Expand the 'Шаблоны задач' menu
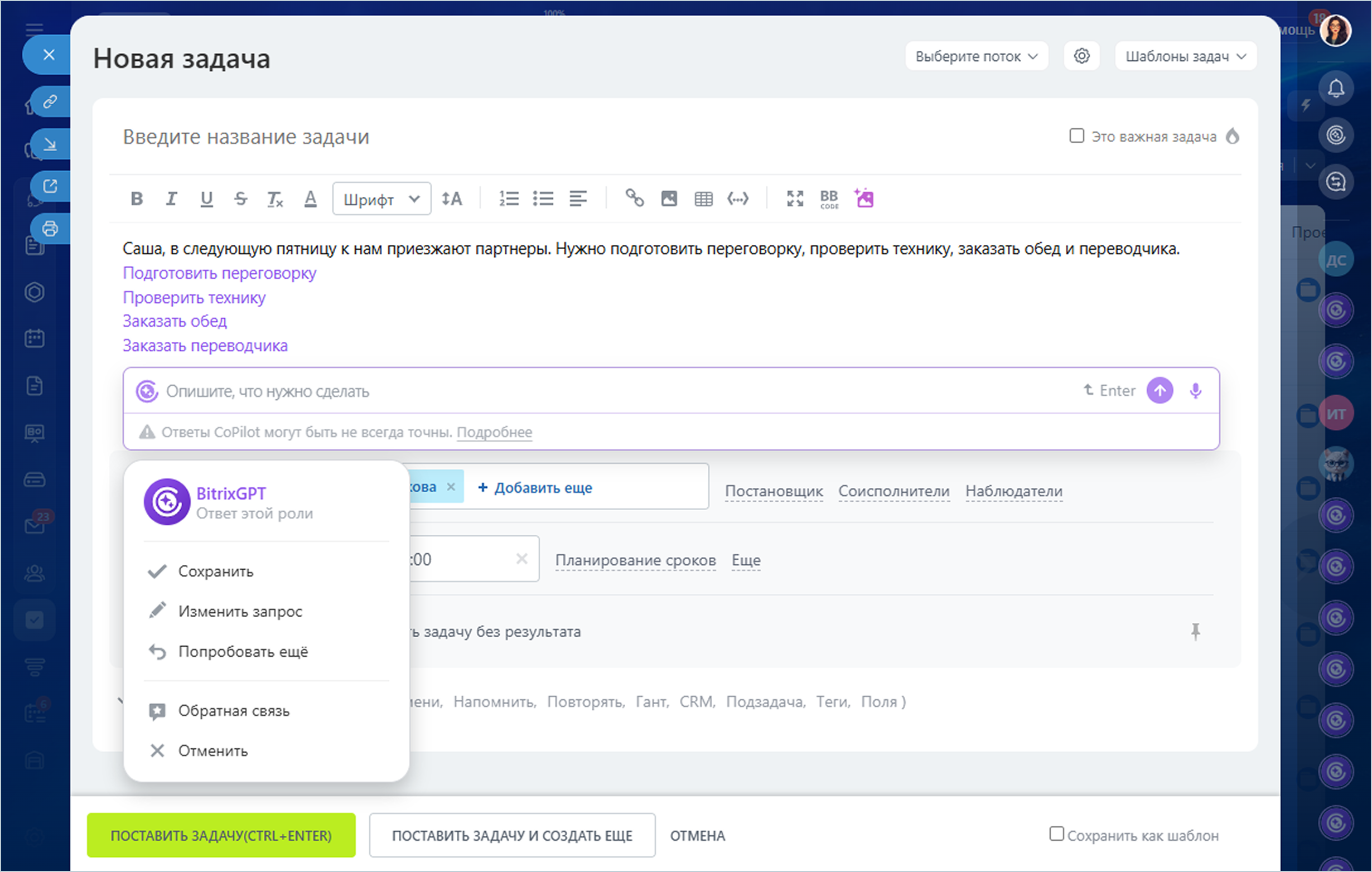The image size is (1372, 872). (x=1186, y=56)
